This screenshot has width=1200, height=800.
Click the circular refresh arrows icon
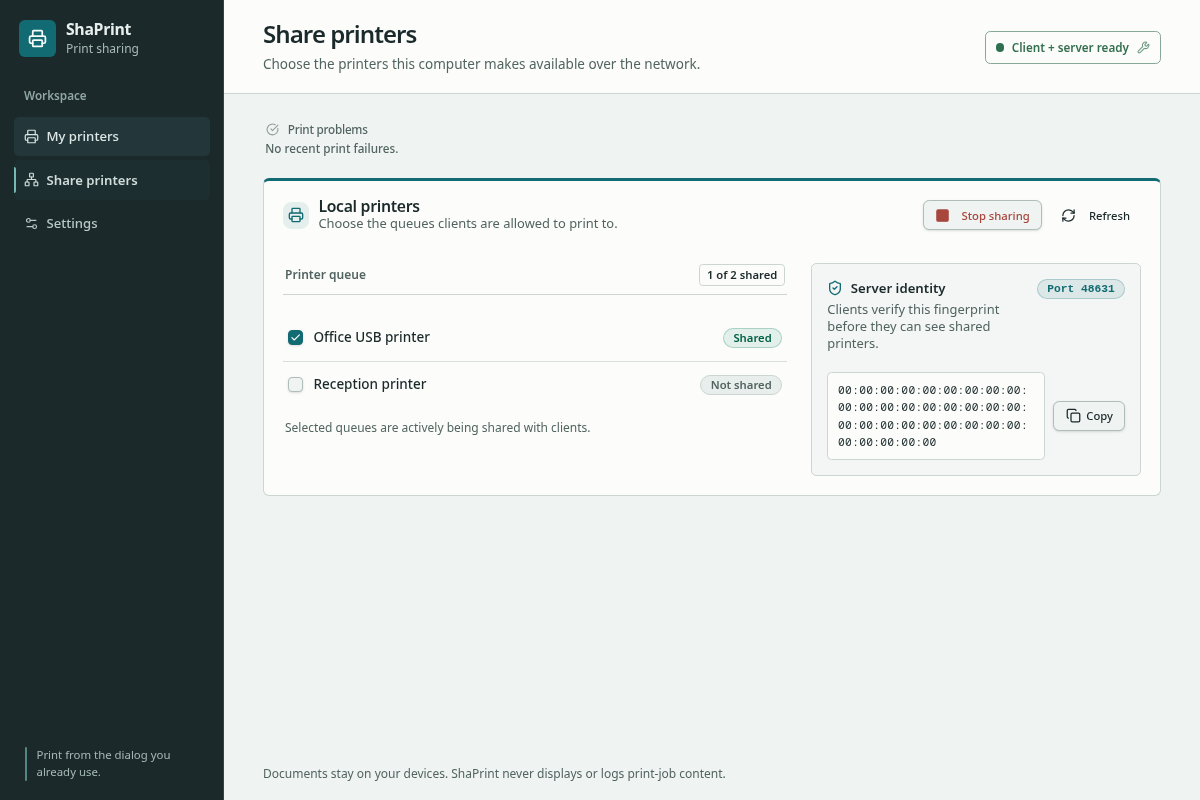[x=1068, y=216]
